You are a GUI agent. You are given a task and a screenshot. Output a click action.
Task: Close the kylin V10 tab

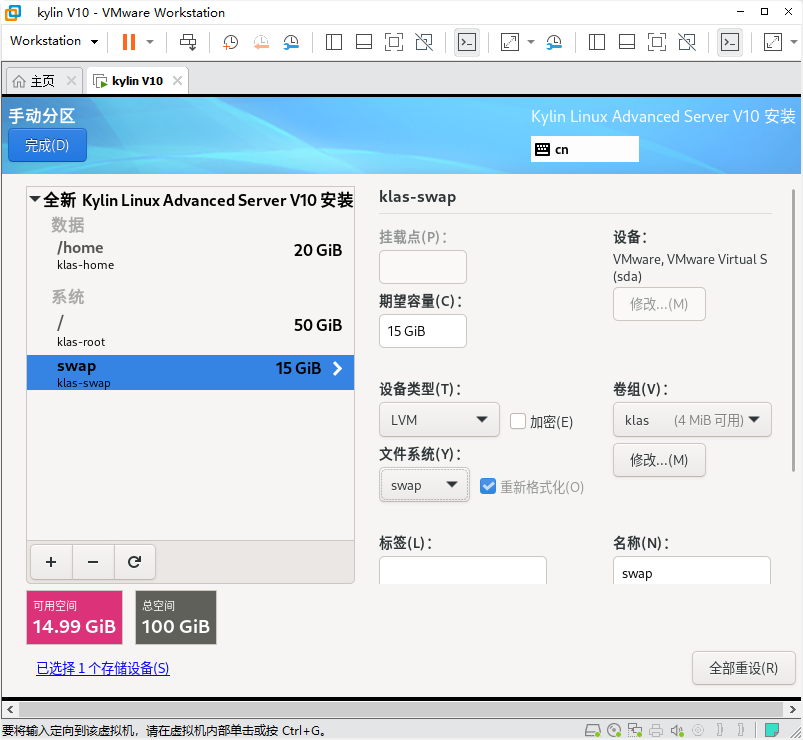(x=177, y=80)
